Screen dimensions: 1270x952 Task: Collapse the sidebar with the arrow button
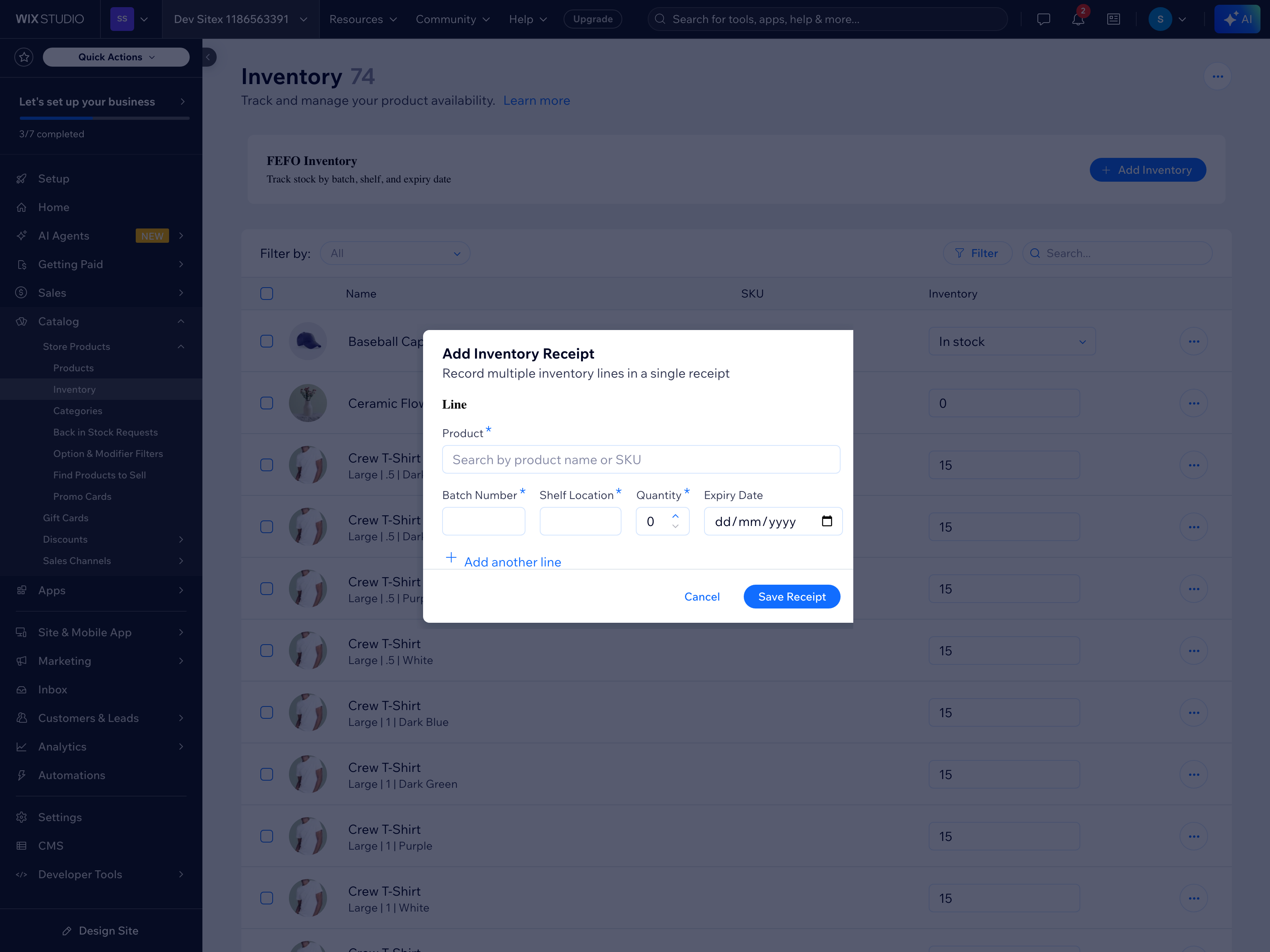click(208, 57)
